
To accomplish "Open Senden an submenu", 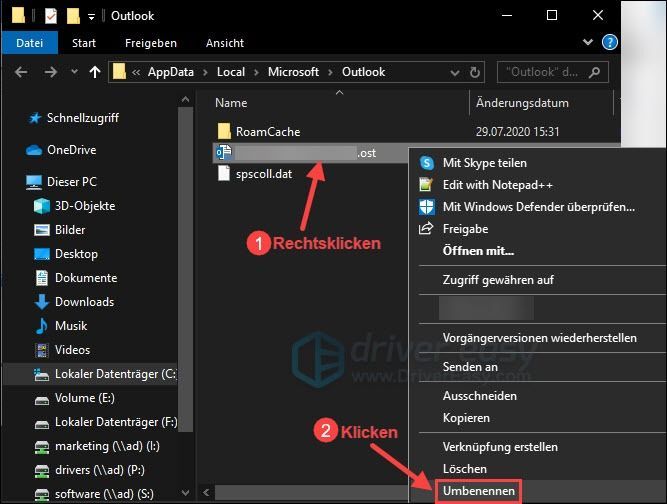I will tap(470, 367).
